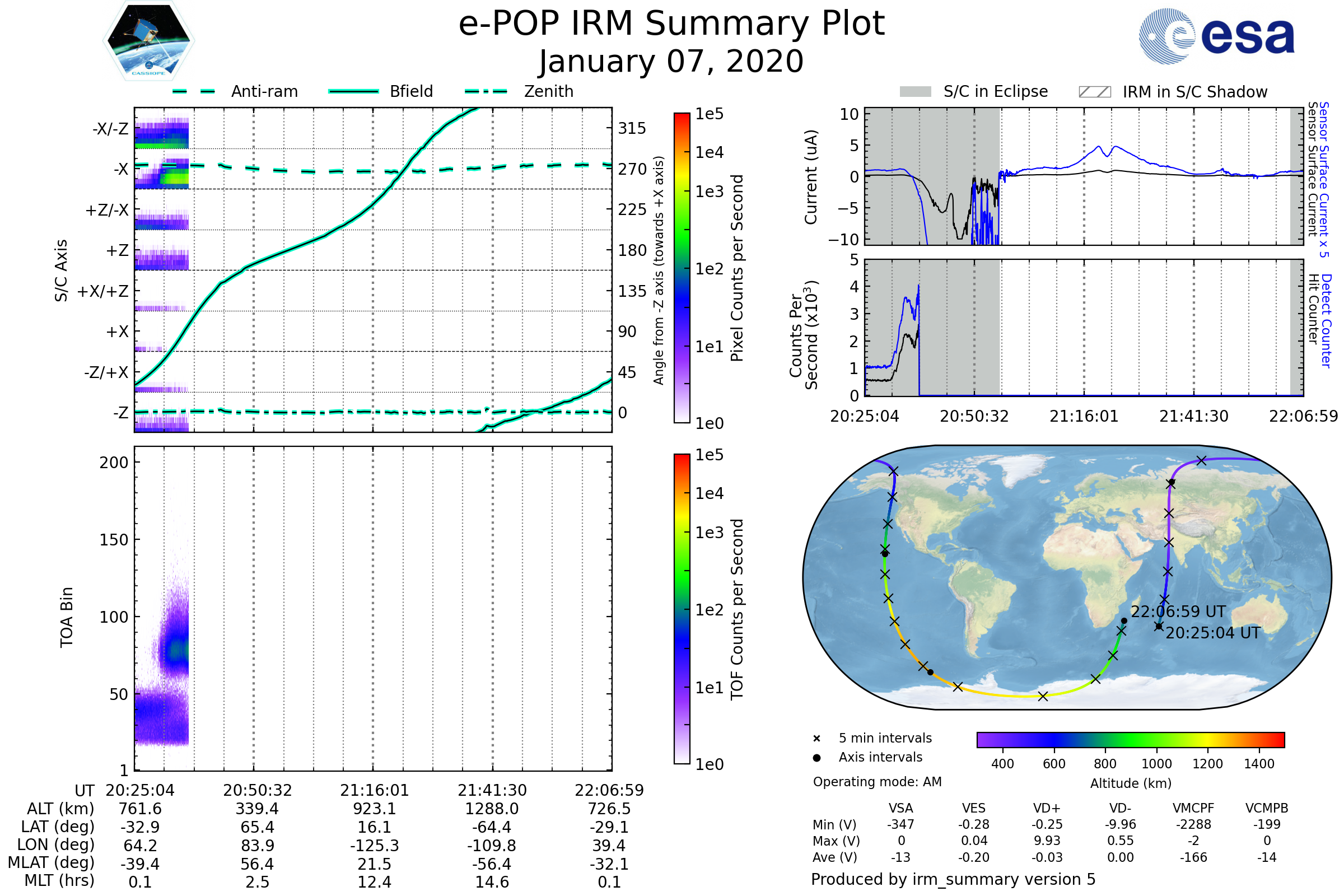1344x896 pixels.
Task: Click the Operating mode: AM text
Action: tap(877, 782)
